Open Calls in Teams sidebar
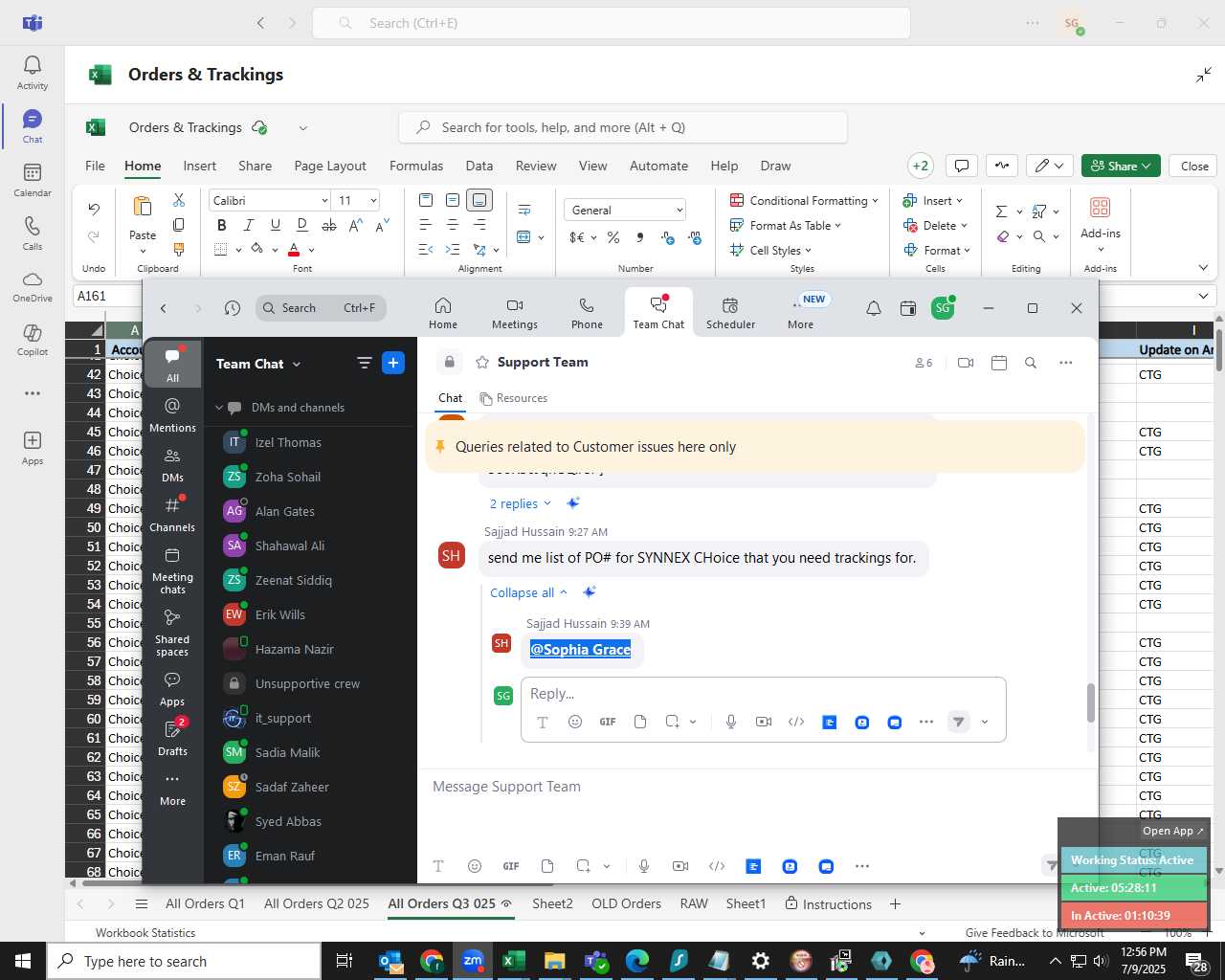This screenshot has height=980, width=1225. pyautogui.click(x=33, y=234)
